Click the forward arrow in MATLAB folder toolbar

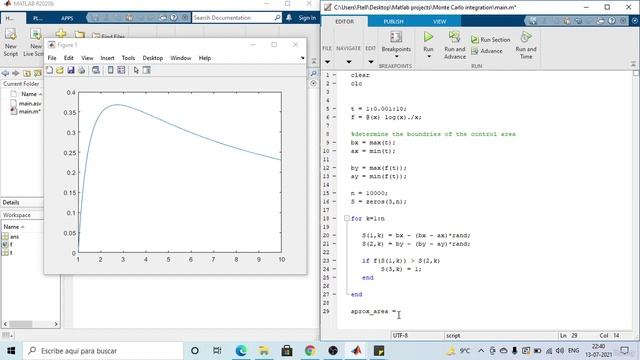click(16, 73)
